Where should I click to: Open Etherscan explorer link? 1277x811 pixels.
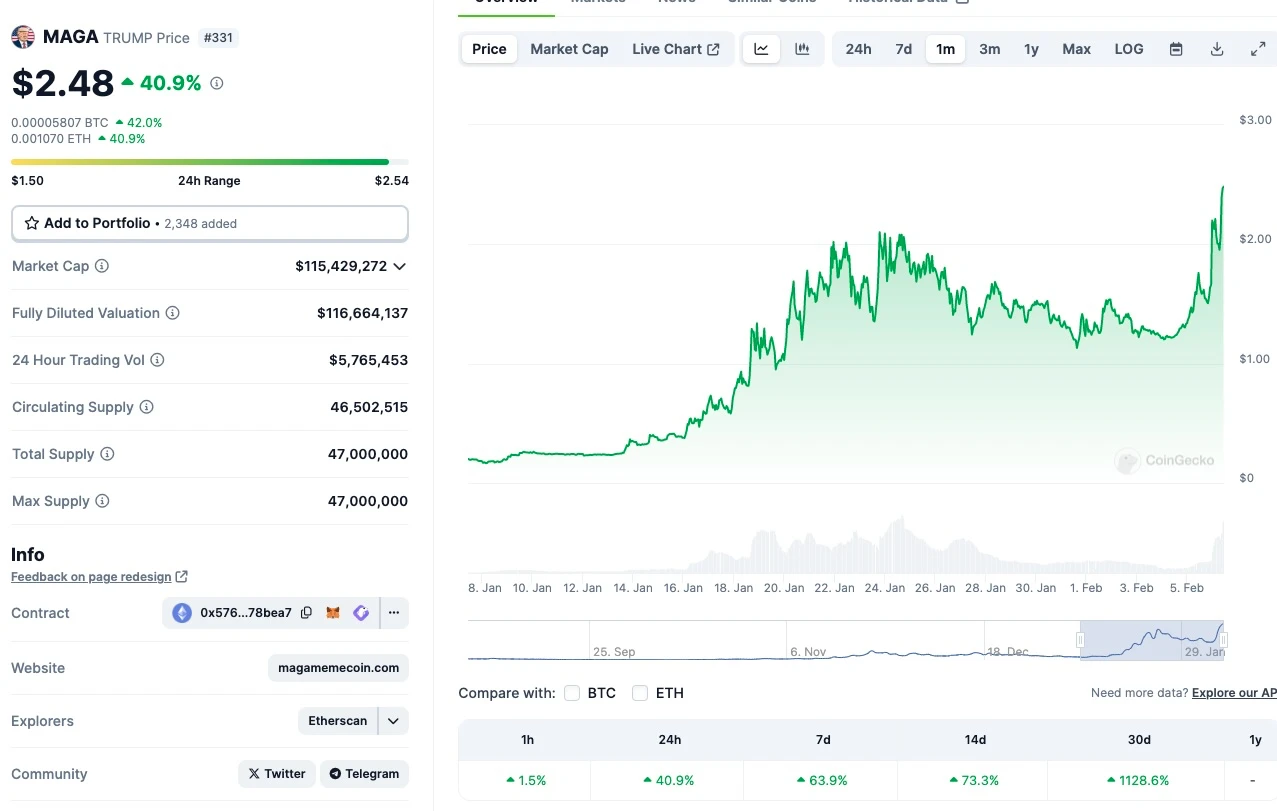(338, 721)
